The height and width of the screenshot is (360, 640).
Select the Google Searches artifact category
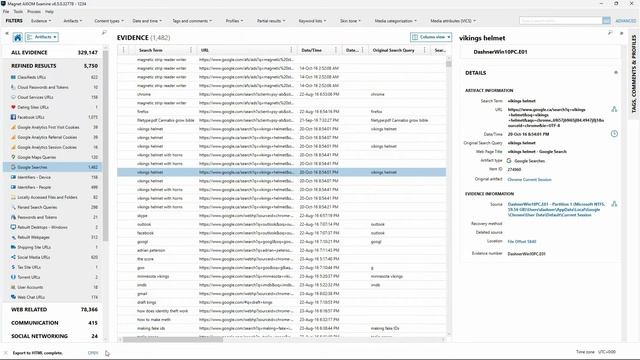point(53,167)
